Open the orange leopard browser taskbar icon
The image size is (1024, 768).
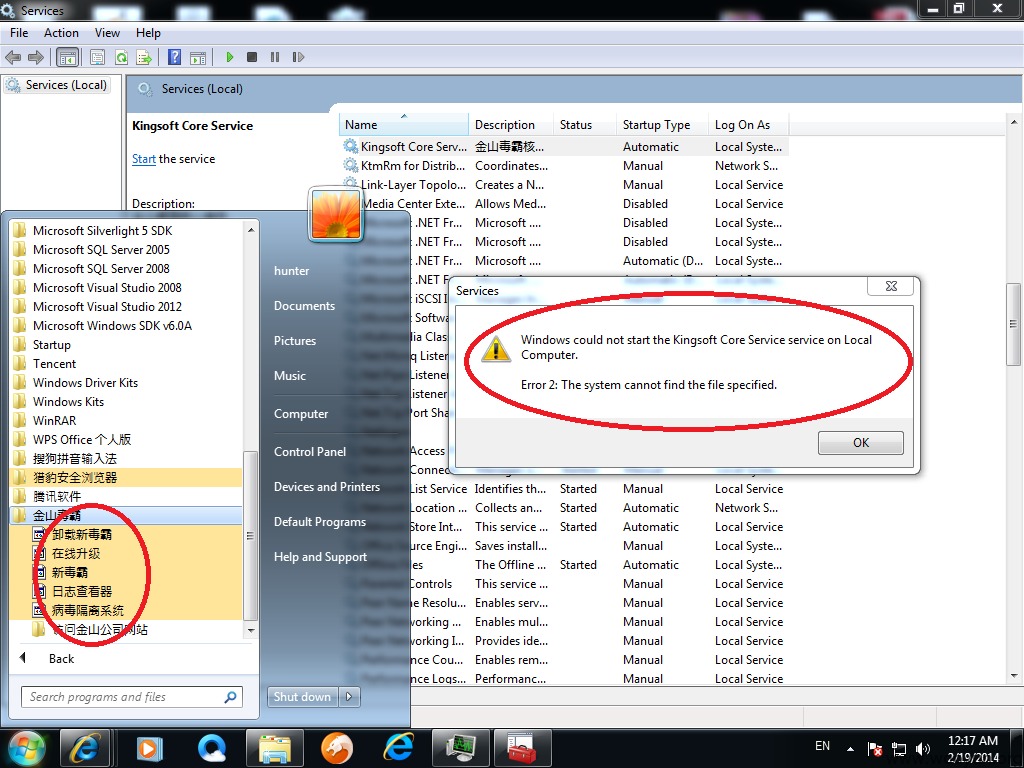click(x=337, y=748)
